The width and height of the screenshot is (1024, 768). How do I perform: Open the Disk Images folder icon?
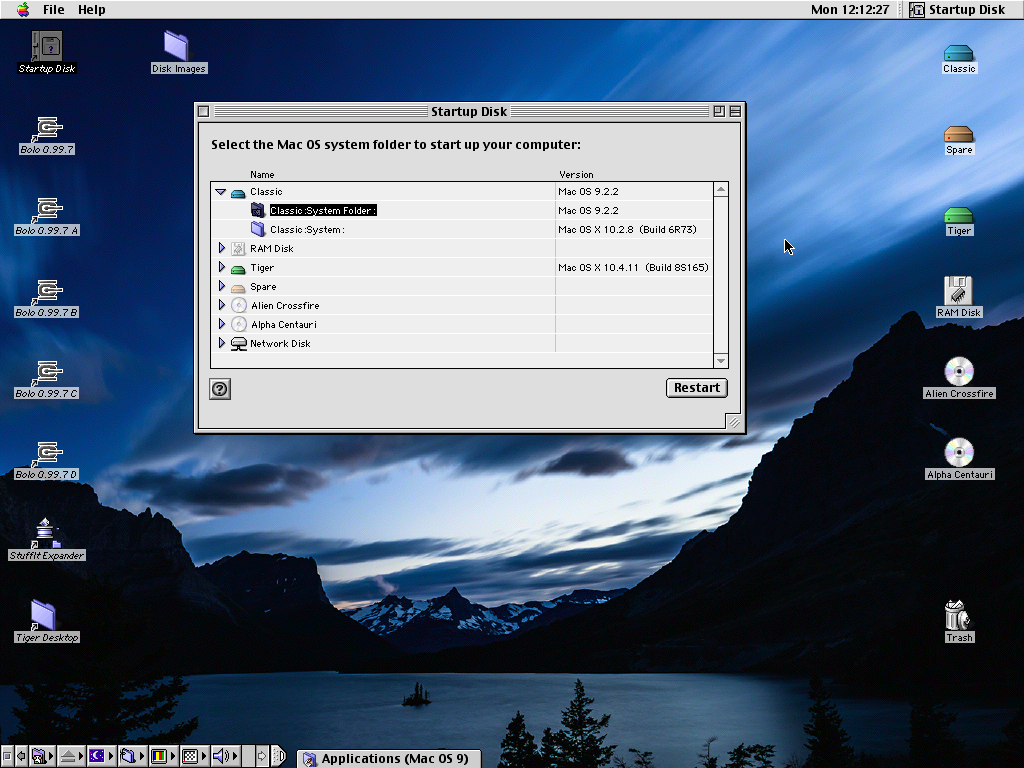[x=177, y=46]
